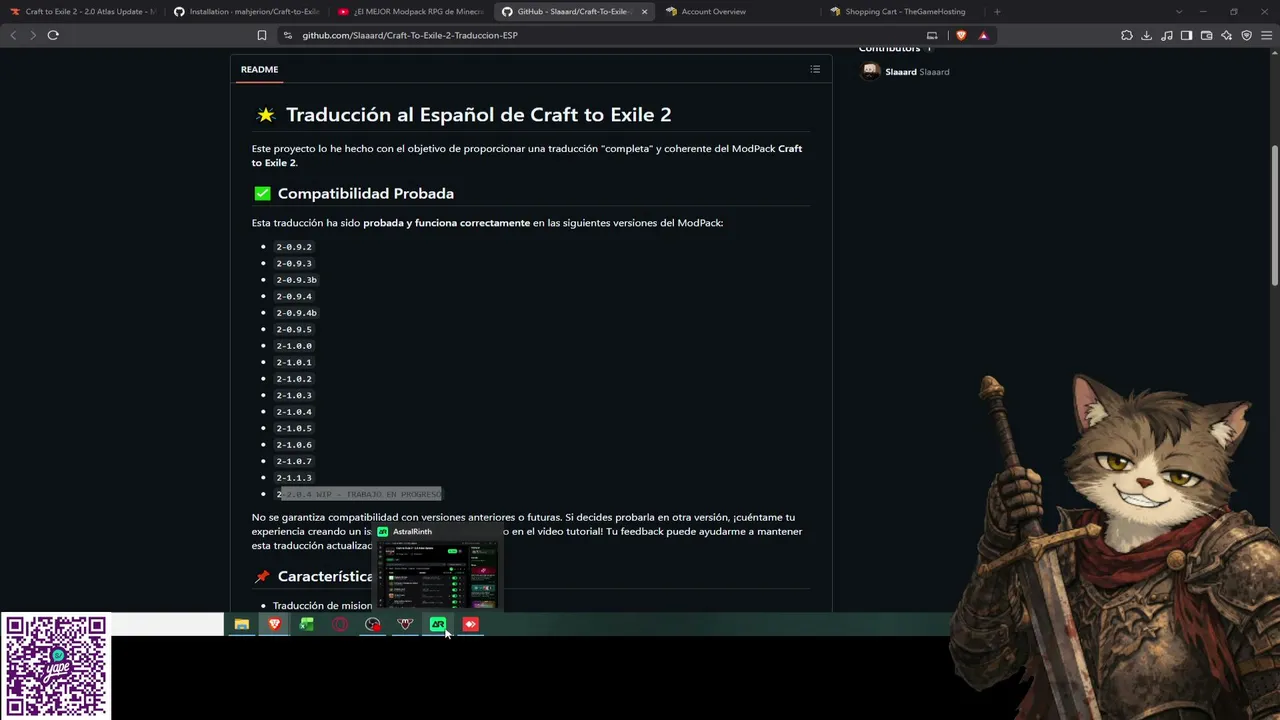
Task: Open the Extensions puzzle icon
Action: click(1127, 35)
